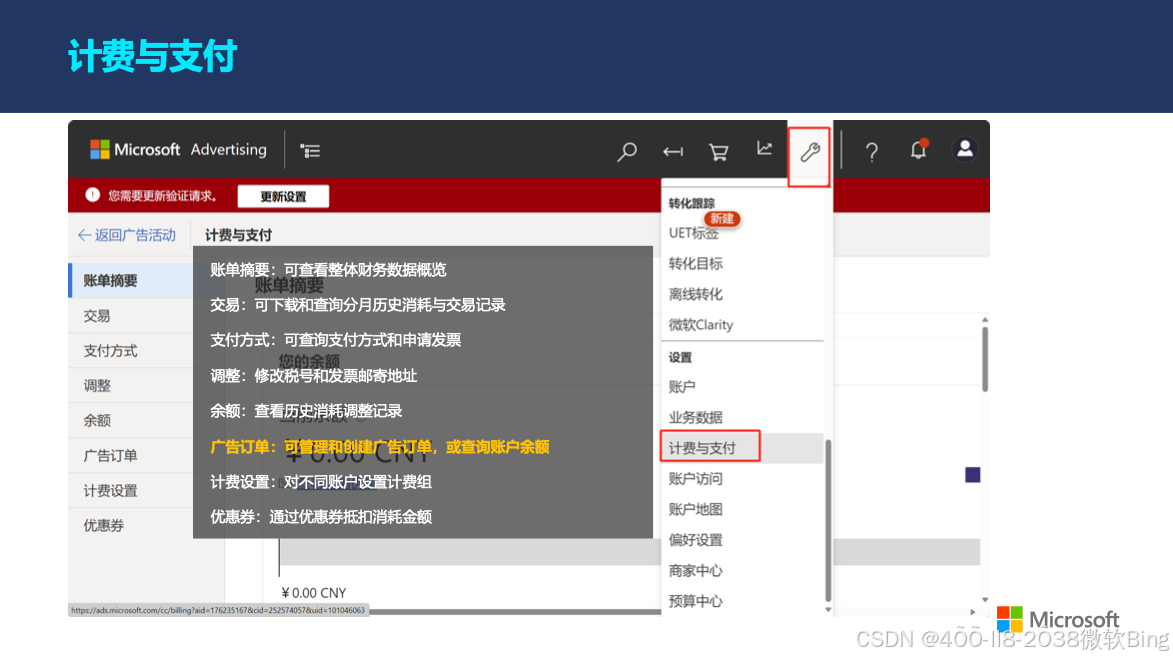Open the wrench tools menu

point(809,153)
